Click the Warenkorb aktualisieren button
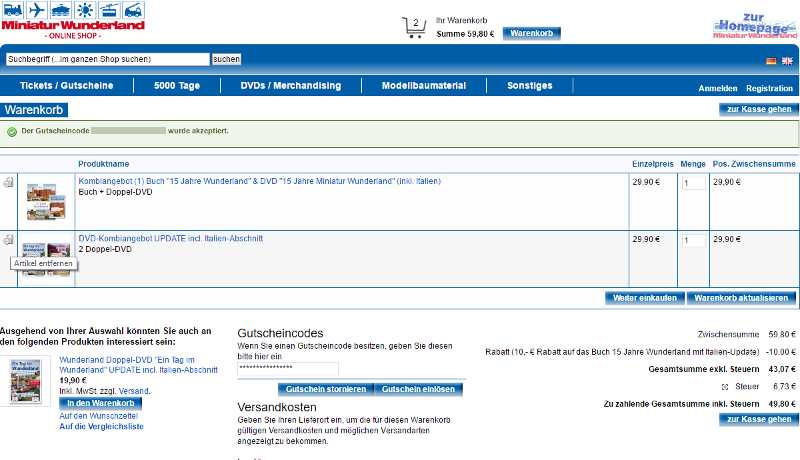This screenshot has width=800, height=460. [x=742, y=298]
